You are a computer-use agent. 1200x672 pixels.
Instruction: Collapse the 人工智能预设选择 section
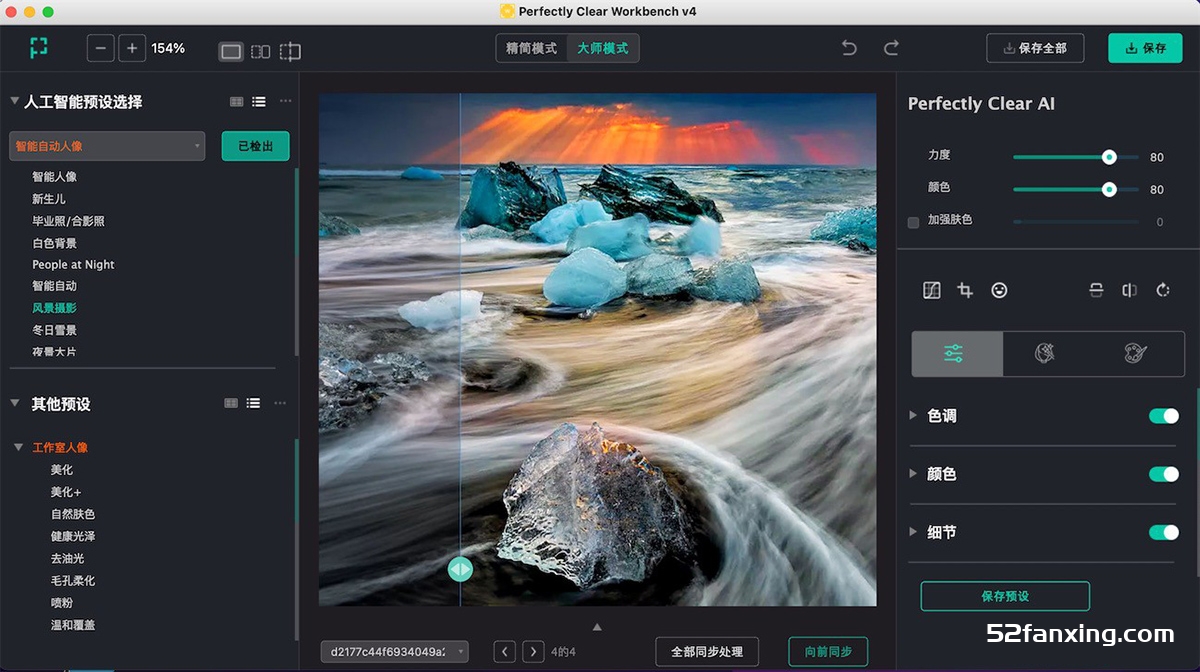15,101
